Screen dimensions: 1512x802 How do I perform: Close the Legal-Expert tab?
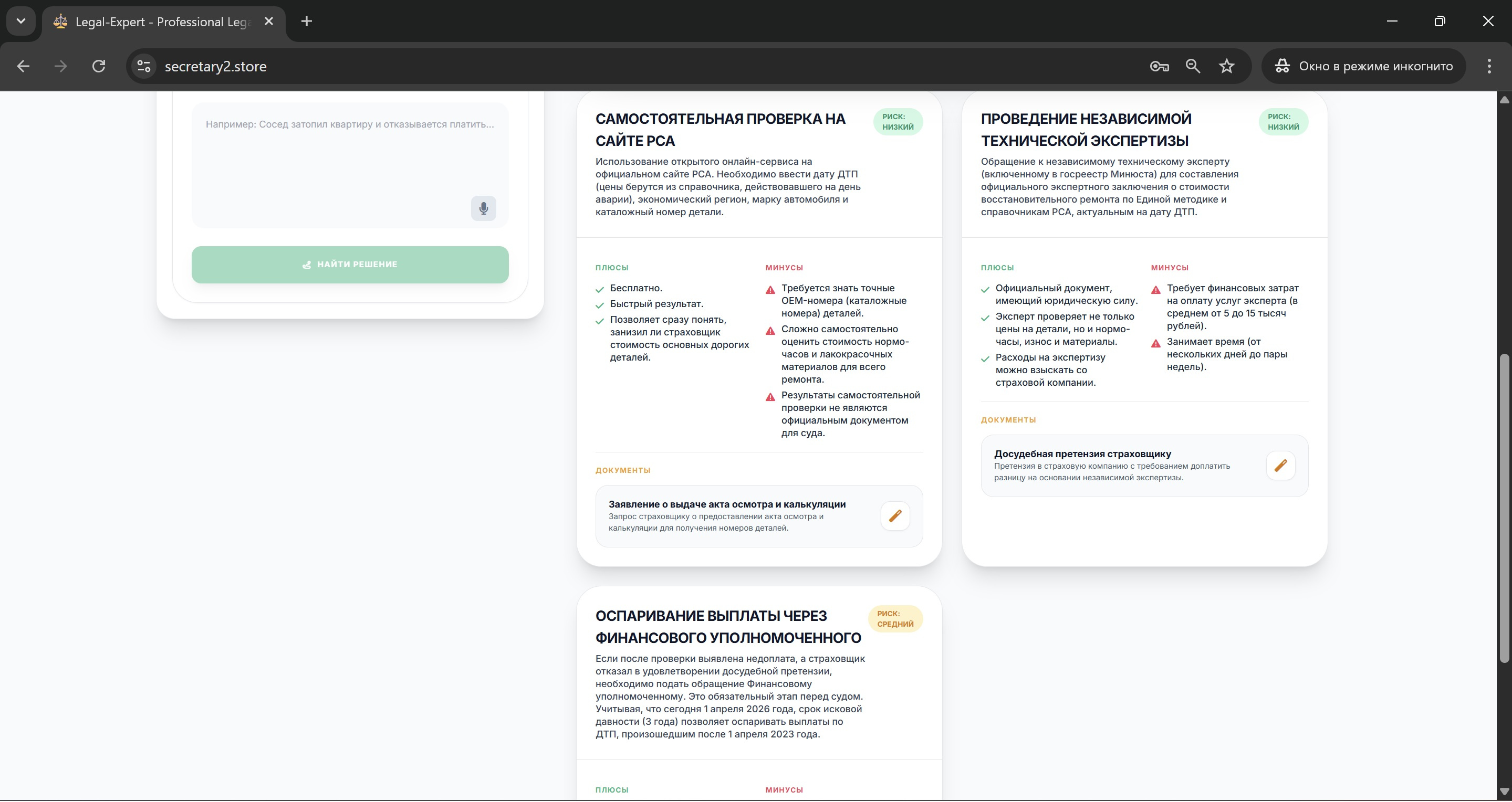[x=269, y=22]
